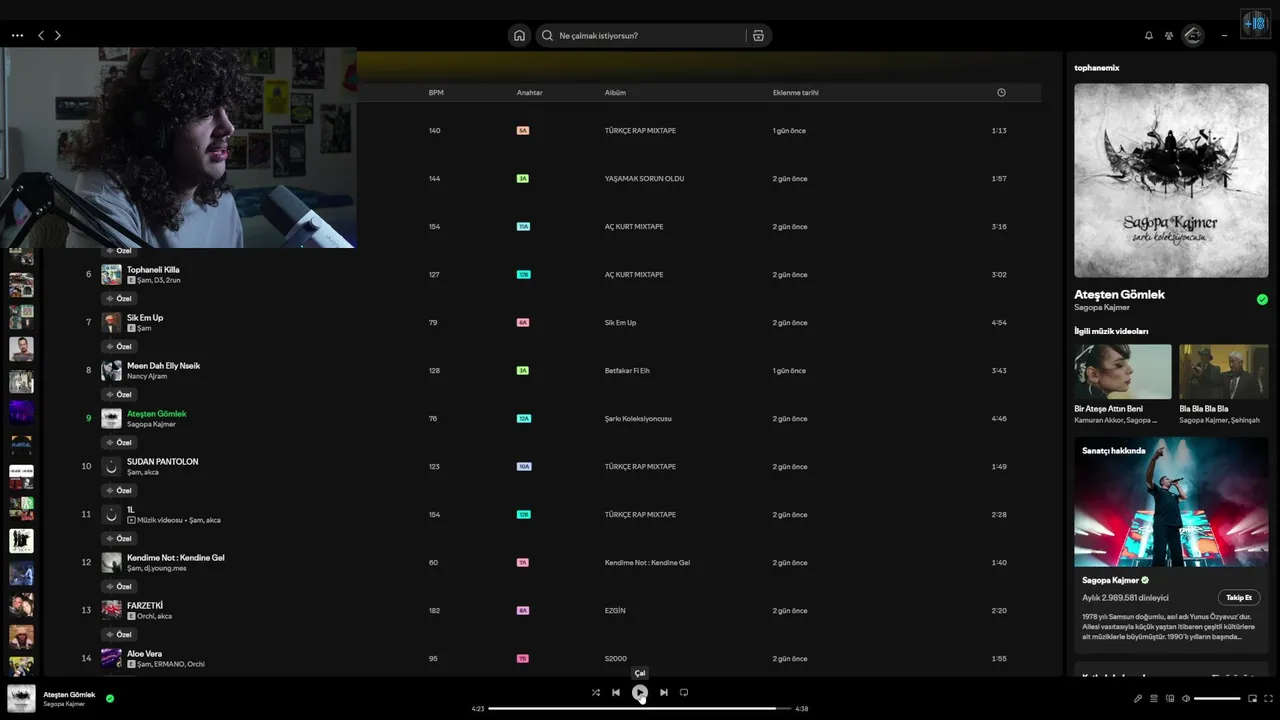Viewport: 1280px width, 720px height.
Task: Sort tracks by Eklenme tarihi column header
Action: pos(796,93)
